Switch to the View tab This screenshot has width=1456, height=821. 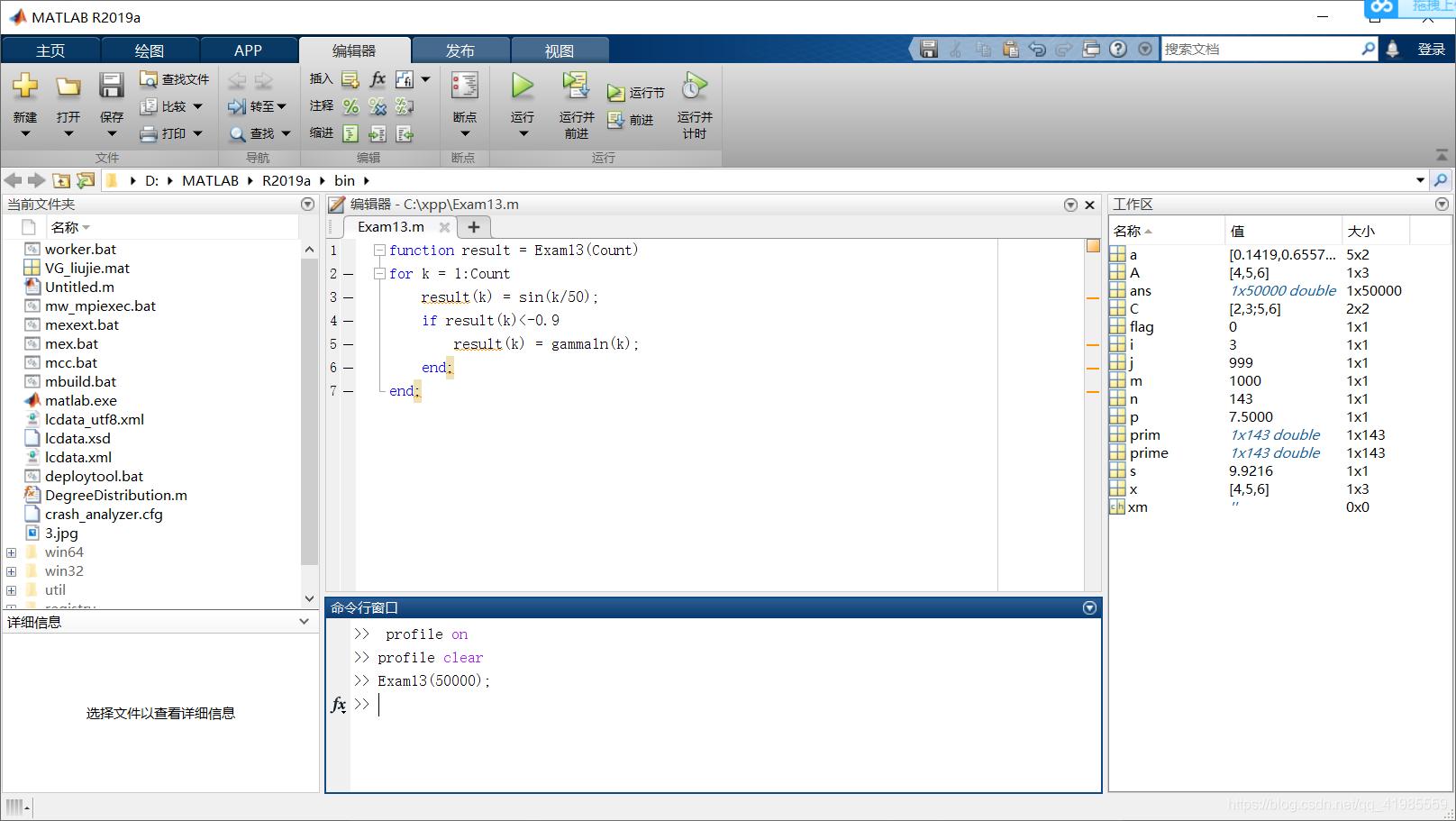coord(560,50)
